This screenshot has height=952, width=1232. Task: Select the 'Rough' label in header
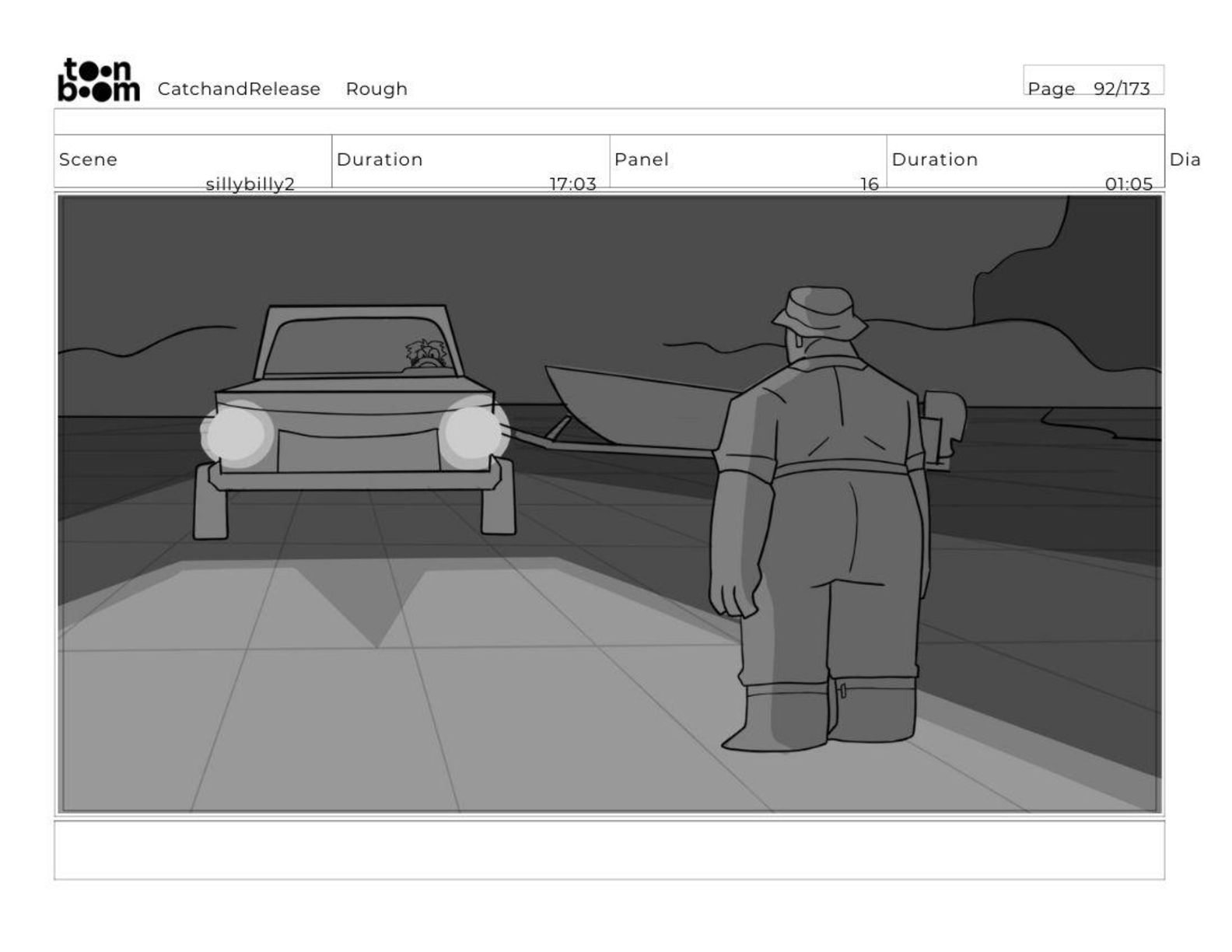coord(376,89)
